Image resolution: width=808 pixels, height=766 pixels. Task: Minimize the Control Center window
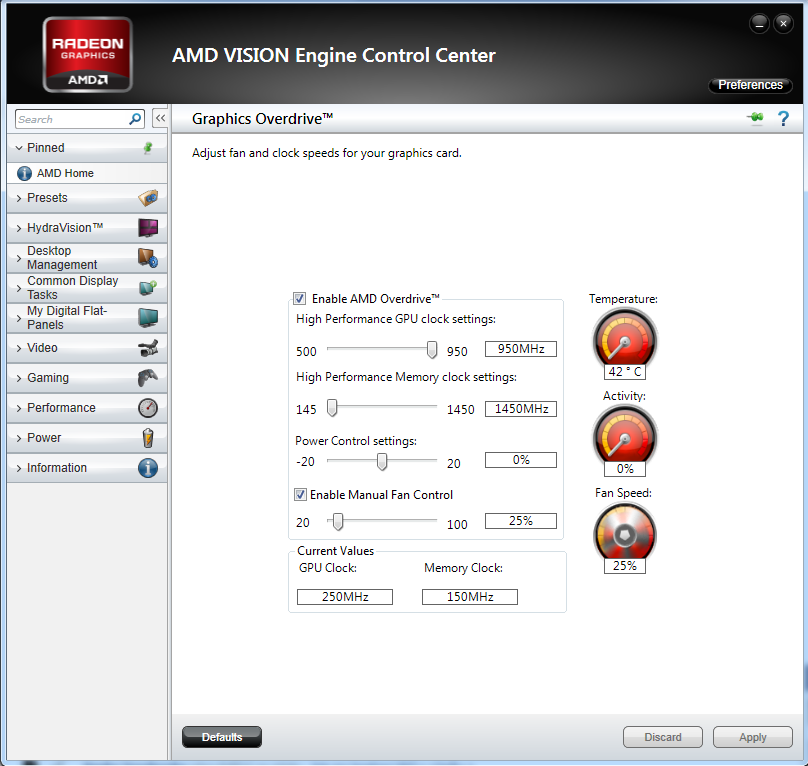pos(759,24)
